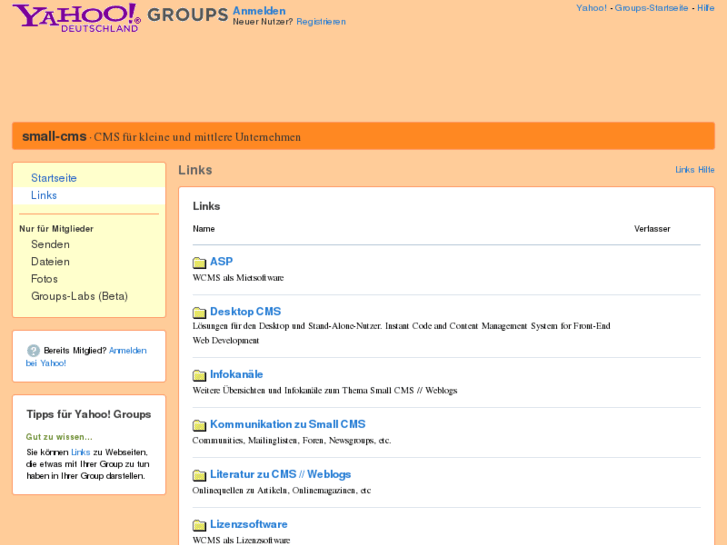
Task: Select Senden in the sidebar
Action: [50, 244]
